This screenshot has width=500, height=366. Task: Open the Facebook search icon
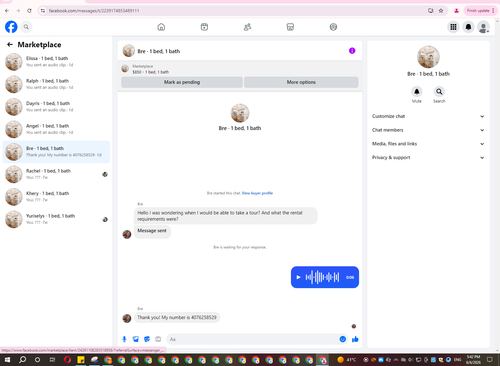[x=26, y=27]
